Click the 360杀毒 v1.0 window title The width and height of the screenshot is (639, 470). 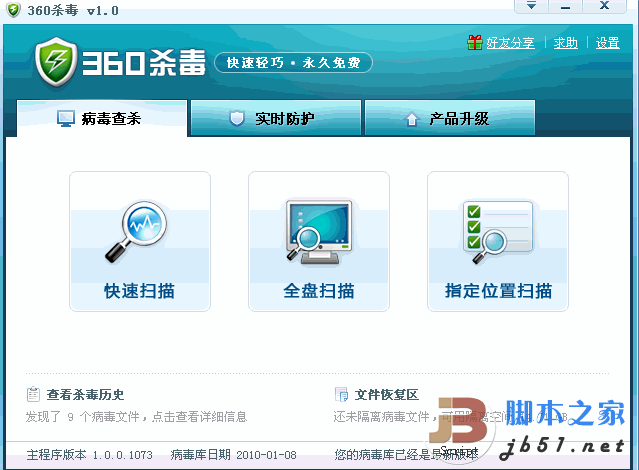point(73,11)
